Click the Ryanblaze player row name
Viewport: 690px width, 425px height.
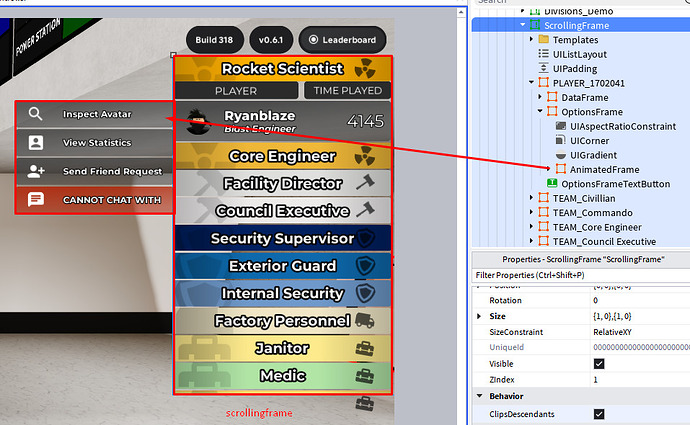(260, 116)
